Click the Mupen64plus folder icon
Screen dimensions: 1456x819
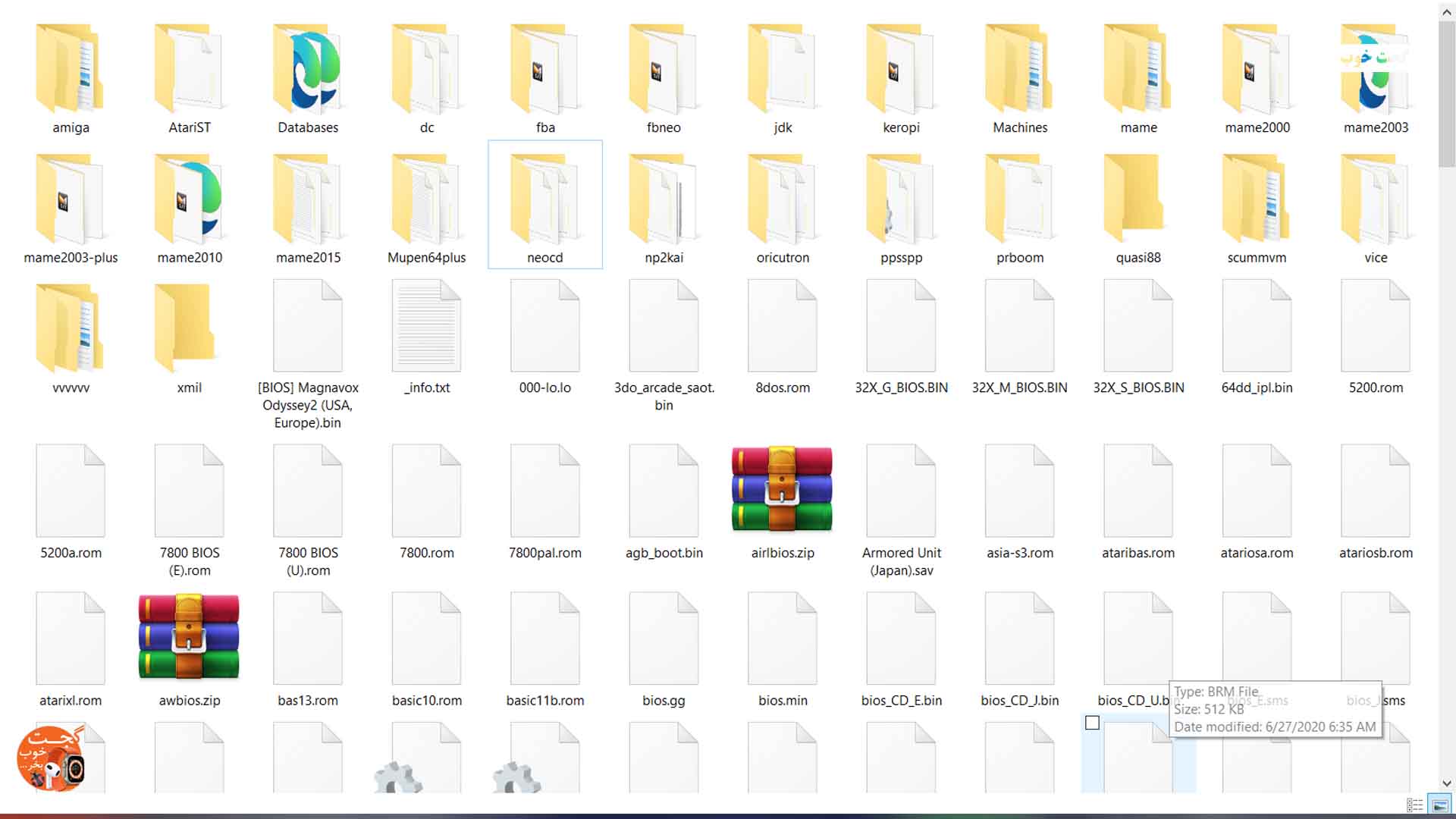pyautogui.click(x=426, y=199)
